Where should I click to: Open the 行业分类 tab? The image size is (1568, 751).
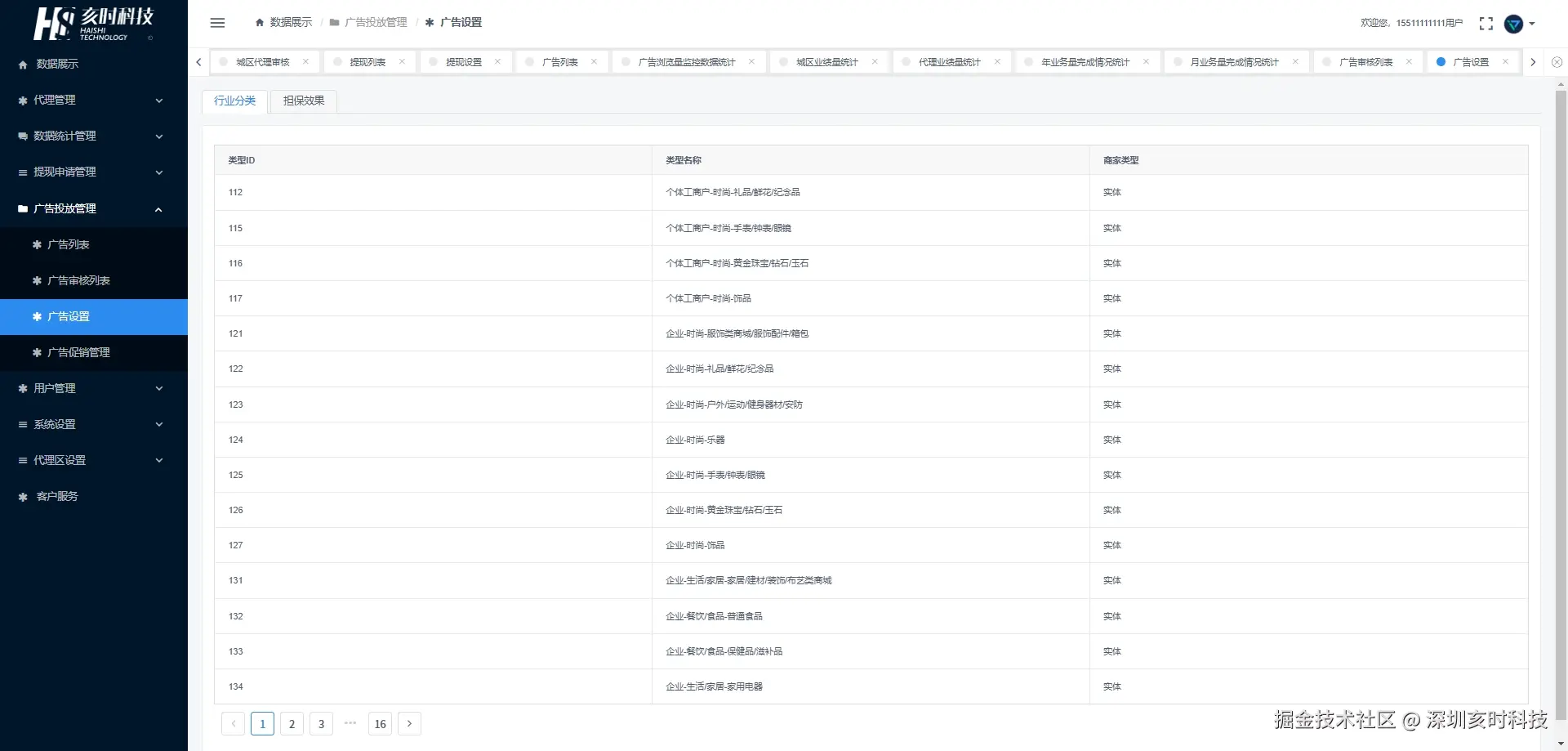tap(235, 101)
